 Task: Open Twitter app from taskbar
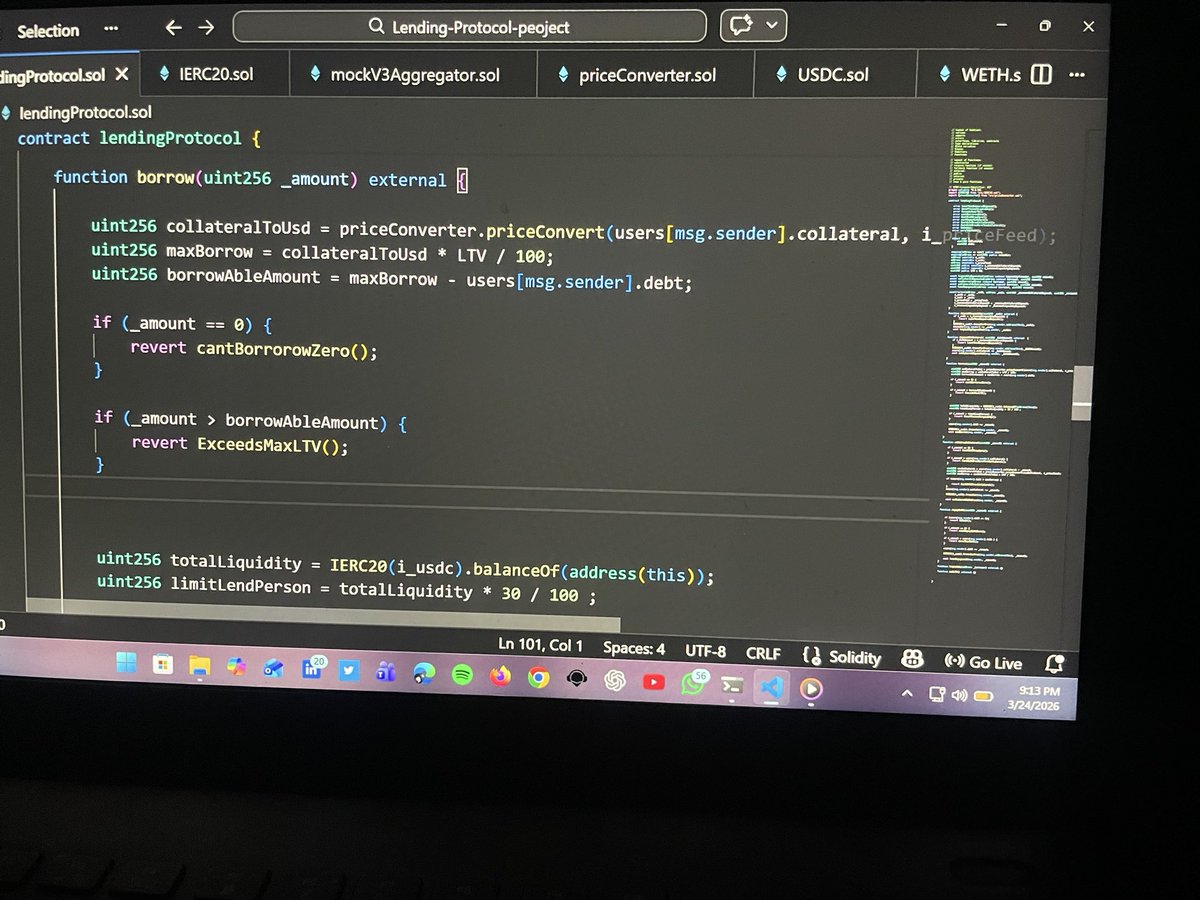[x=349, y=671]
